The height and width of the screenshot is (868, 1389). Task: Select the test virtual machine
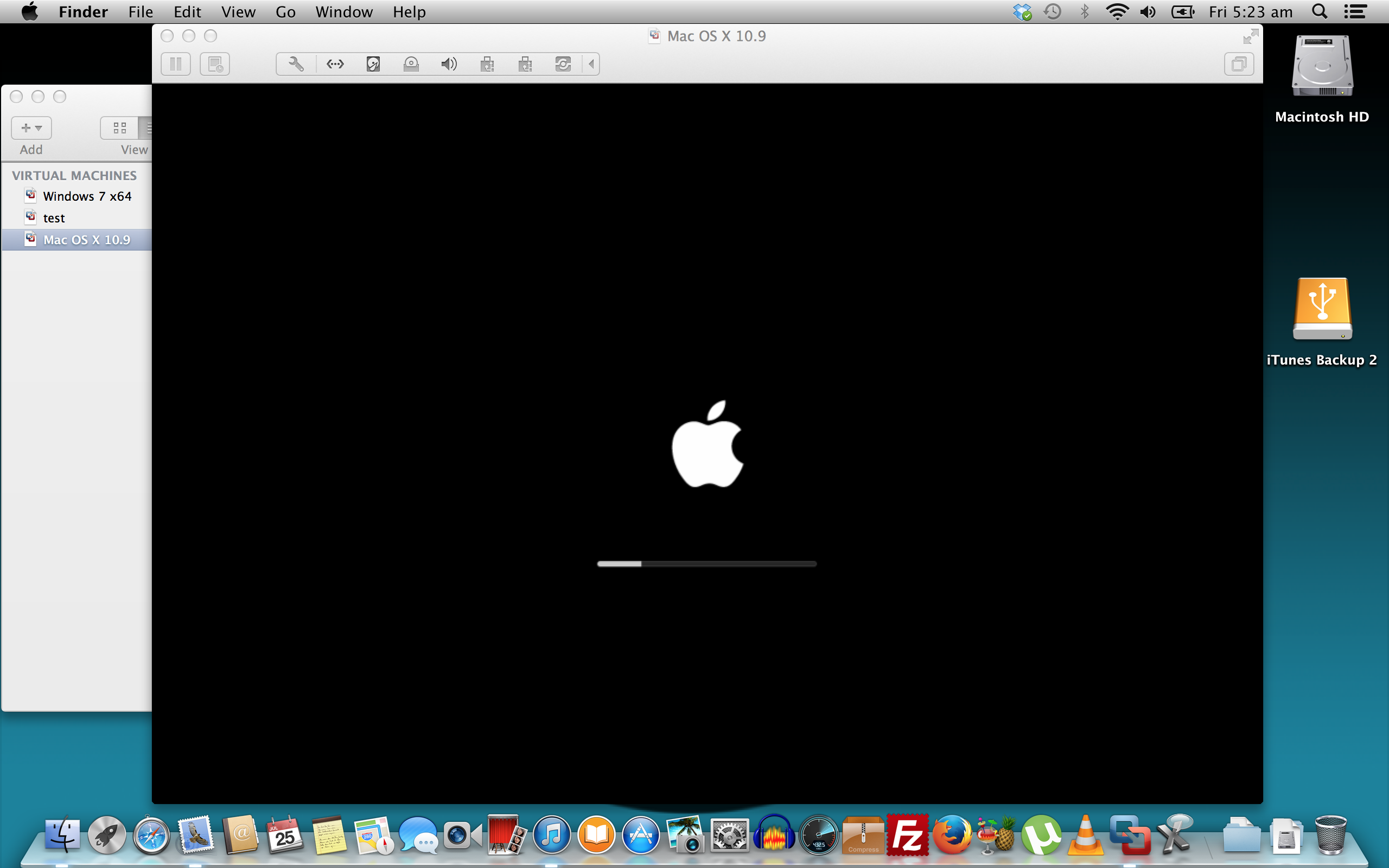pyautogui.click(x=77, y=218)
